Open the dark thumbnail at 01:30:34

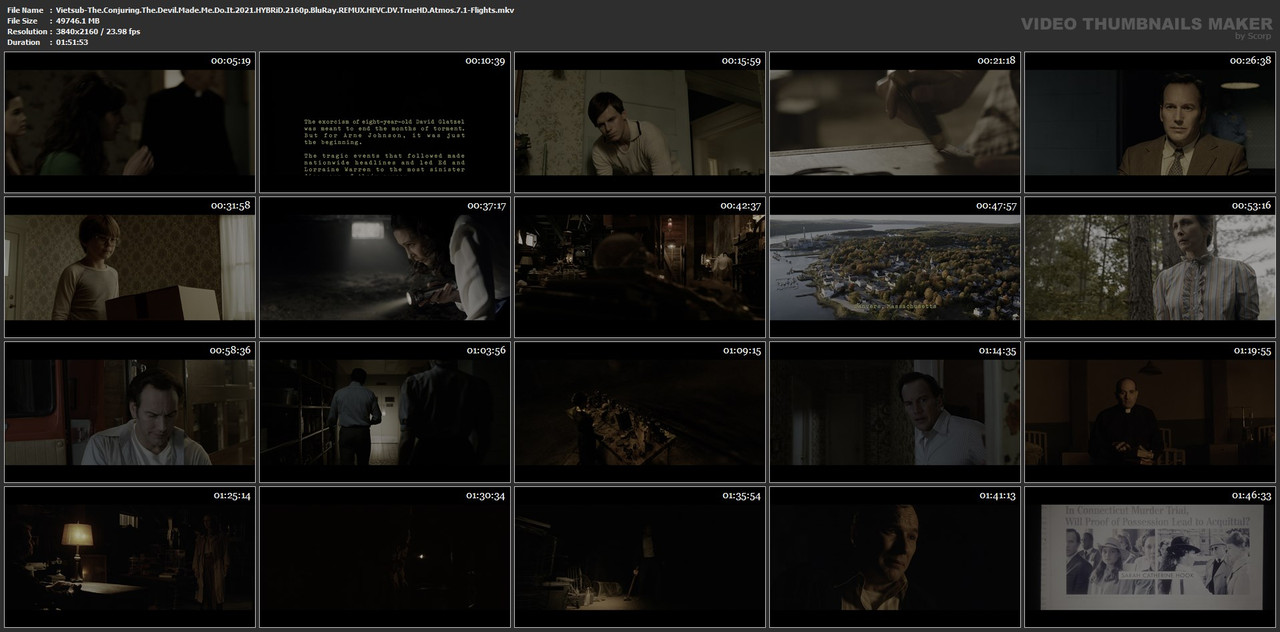coord(385,556)
